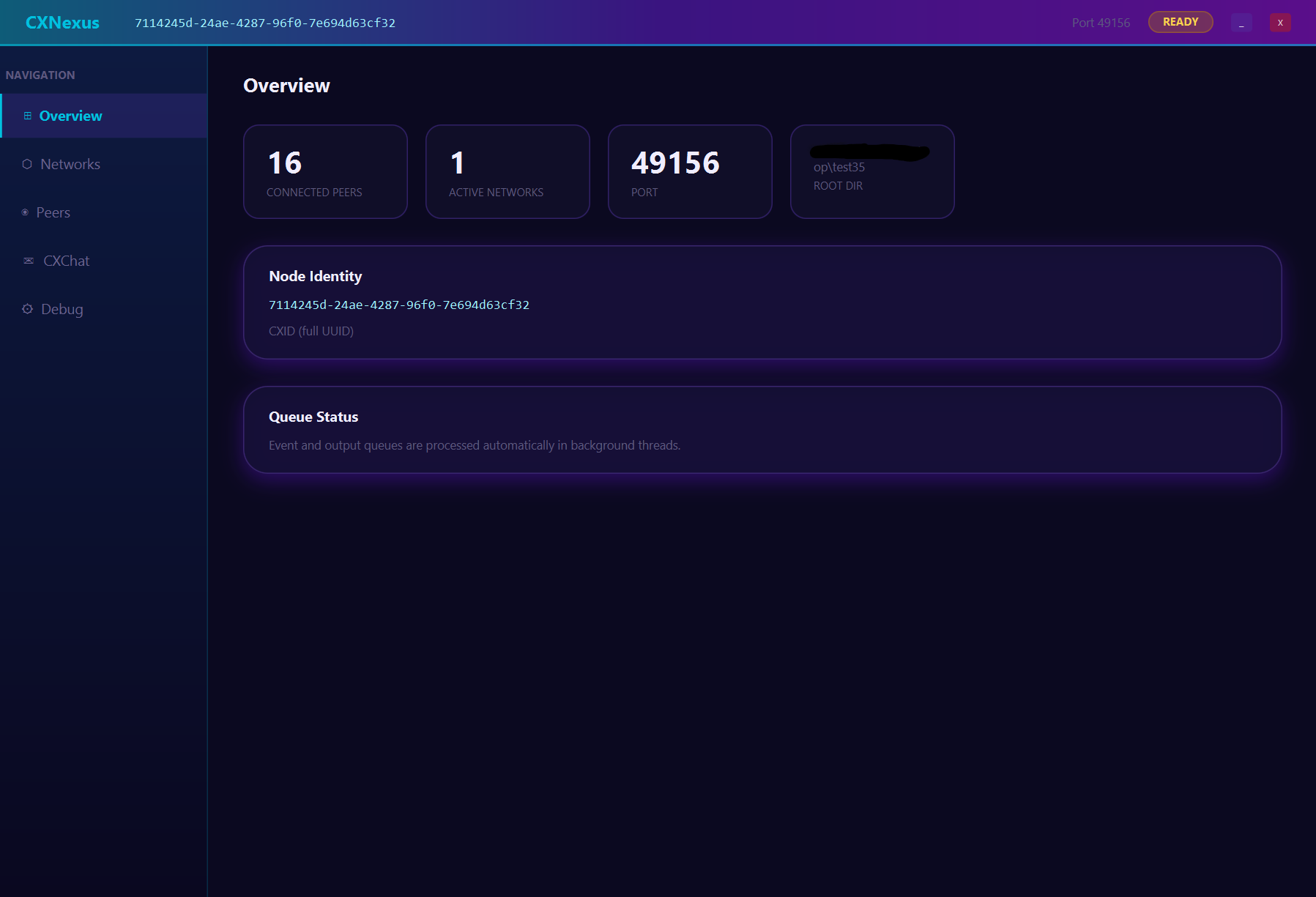Select the Node Identity UUID value
This screenshot has width=1316, height=897.
coord(399,305)
